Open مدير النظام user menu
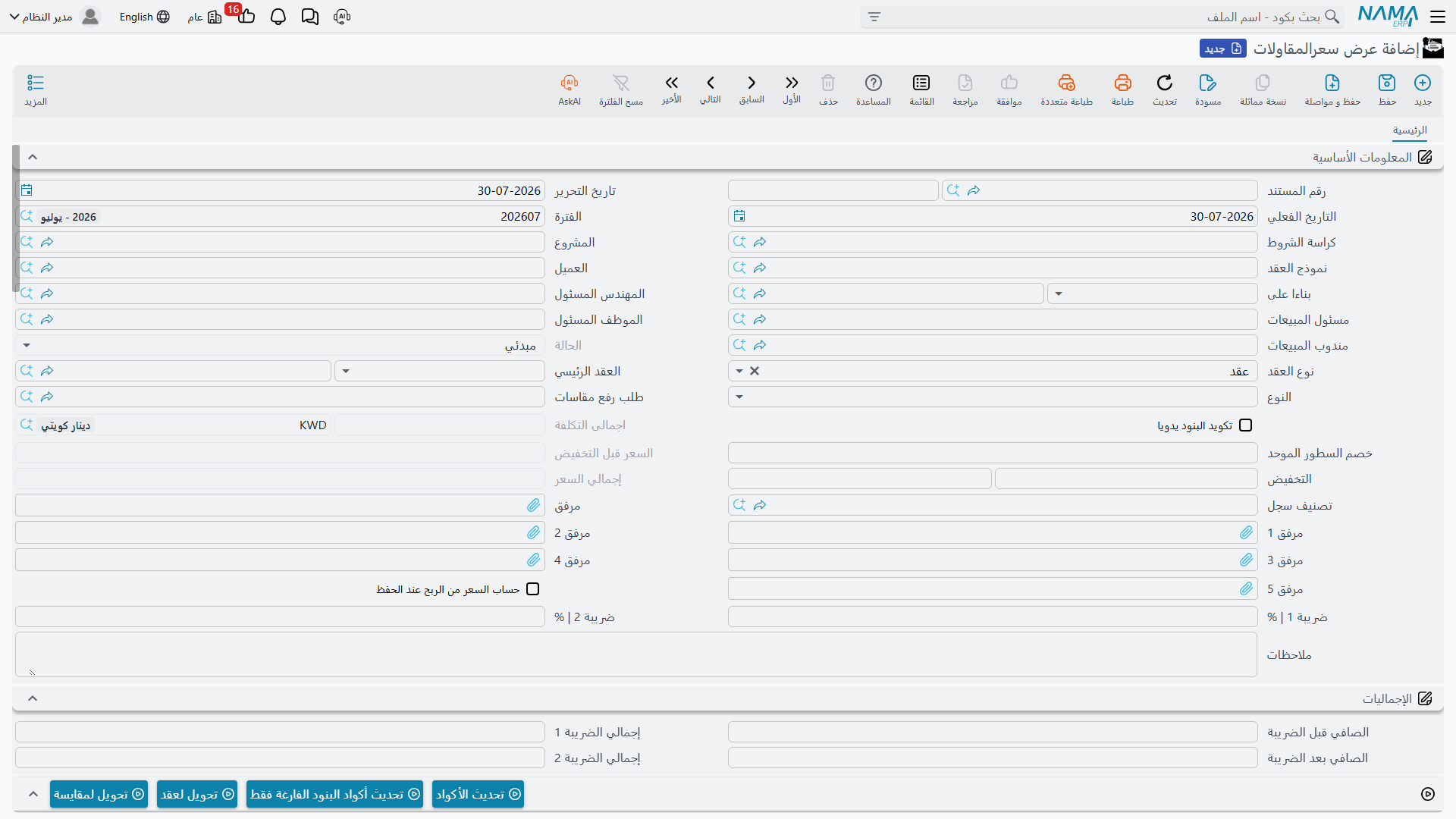 point(54,17)
